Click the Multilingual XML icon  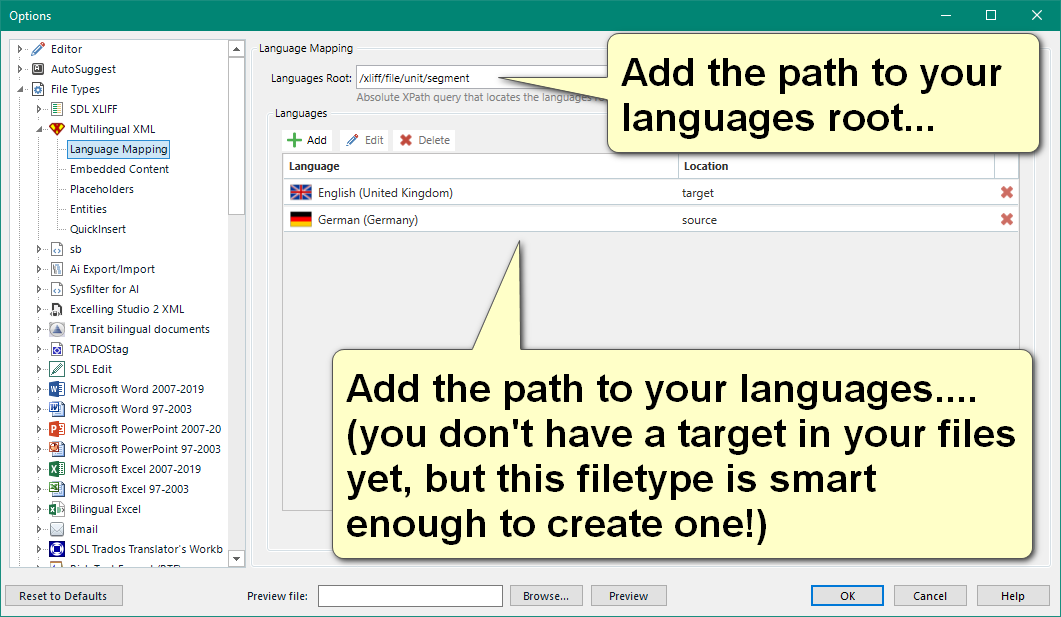(58, 129)
